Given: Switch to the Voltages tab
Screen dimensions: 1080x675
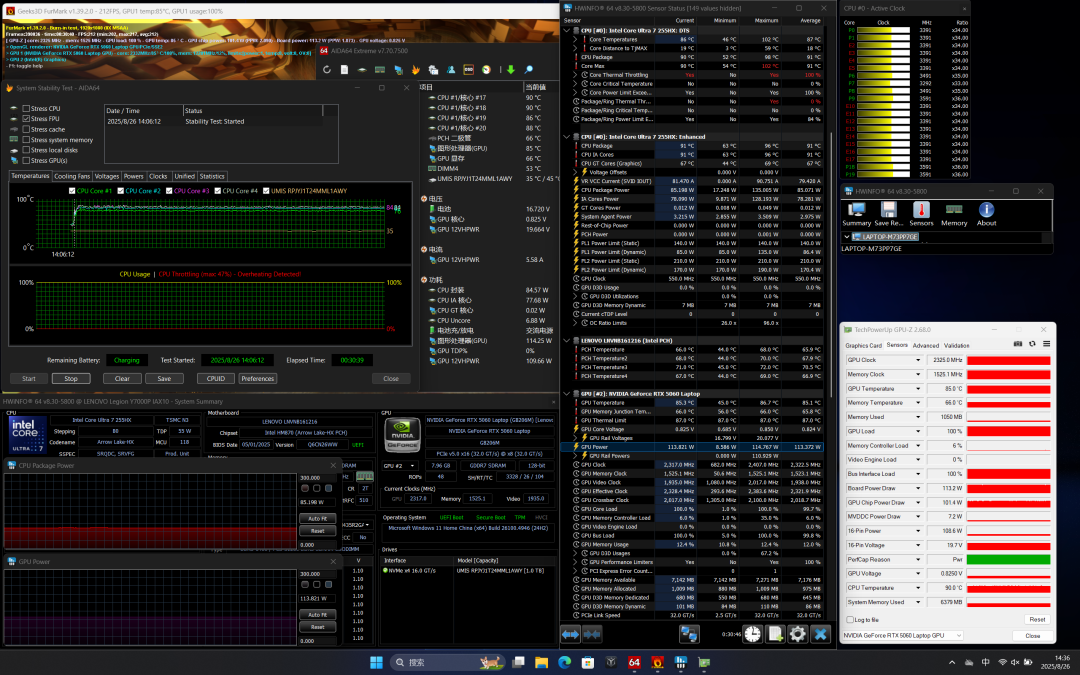Looking at the screenshot, I should click(x=107, y=176).
